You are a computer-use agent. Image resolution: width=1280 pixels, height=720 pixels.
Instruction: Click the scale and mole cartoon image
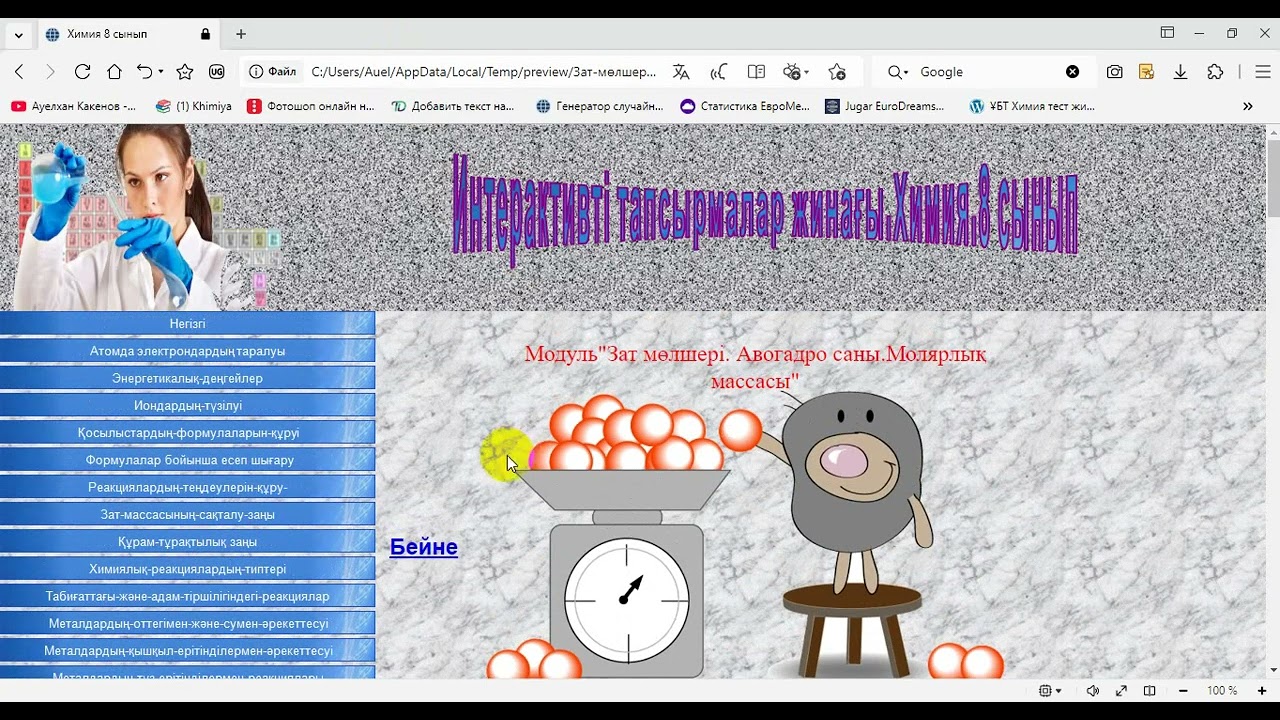[x=745, y=535]
